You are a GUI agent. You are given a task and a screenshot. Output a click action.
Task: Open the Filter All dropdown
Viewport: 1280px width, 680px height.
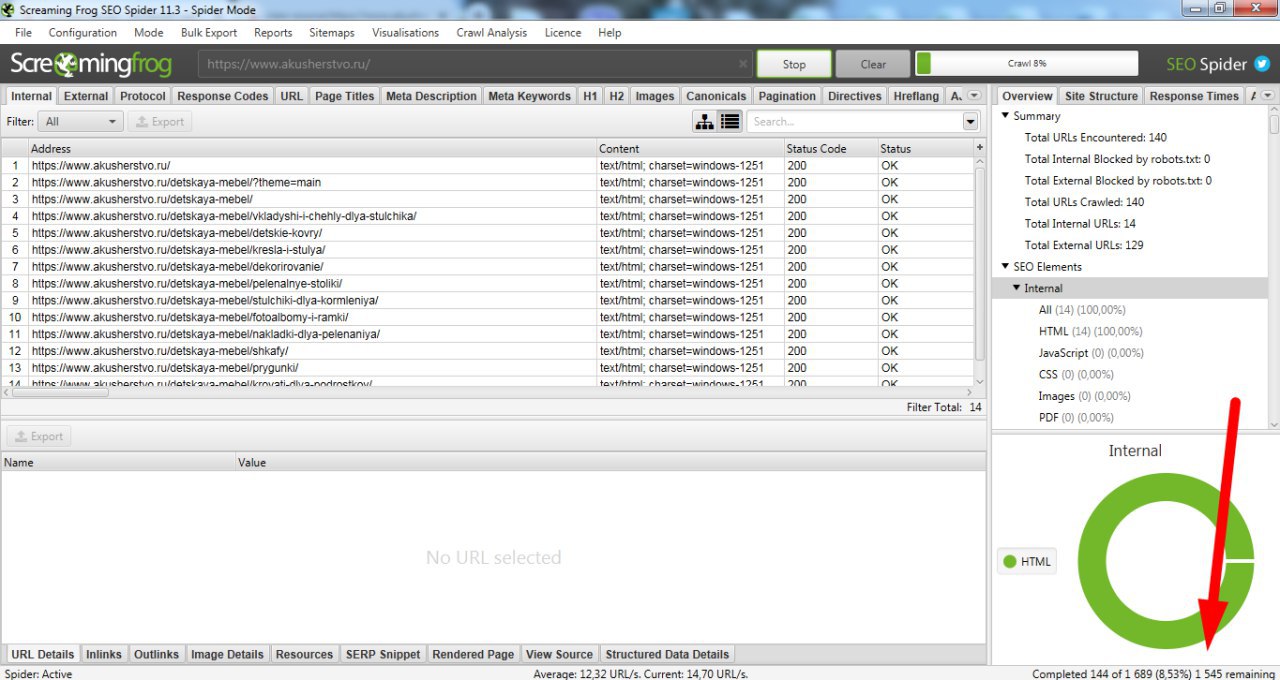[x=80, y=121]
